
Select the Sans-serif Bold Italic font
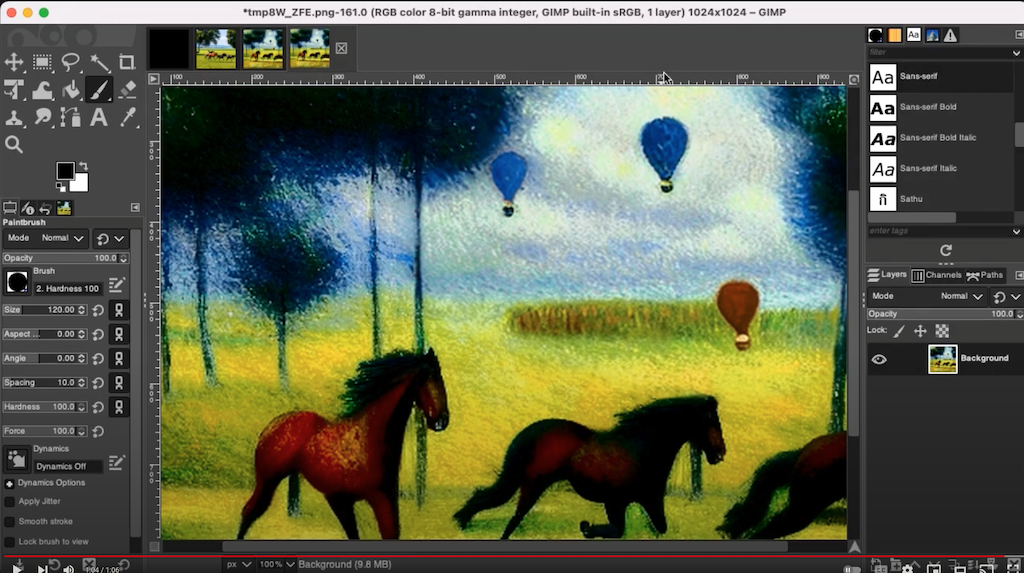pos(940,138)
